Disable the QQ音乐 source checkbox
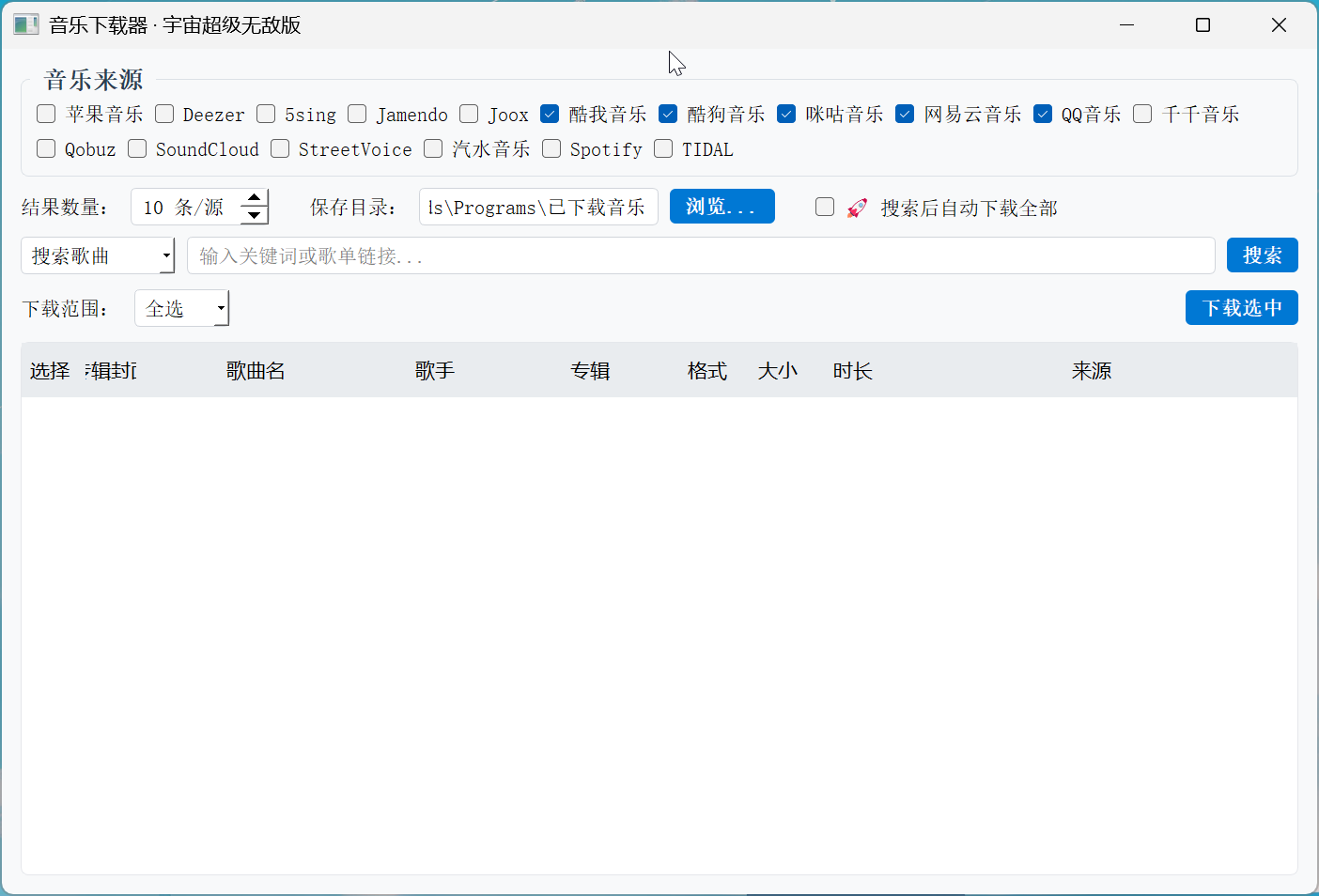The height and width of the screenshot is (896, 1319). [1043, 114]
